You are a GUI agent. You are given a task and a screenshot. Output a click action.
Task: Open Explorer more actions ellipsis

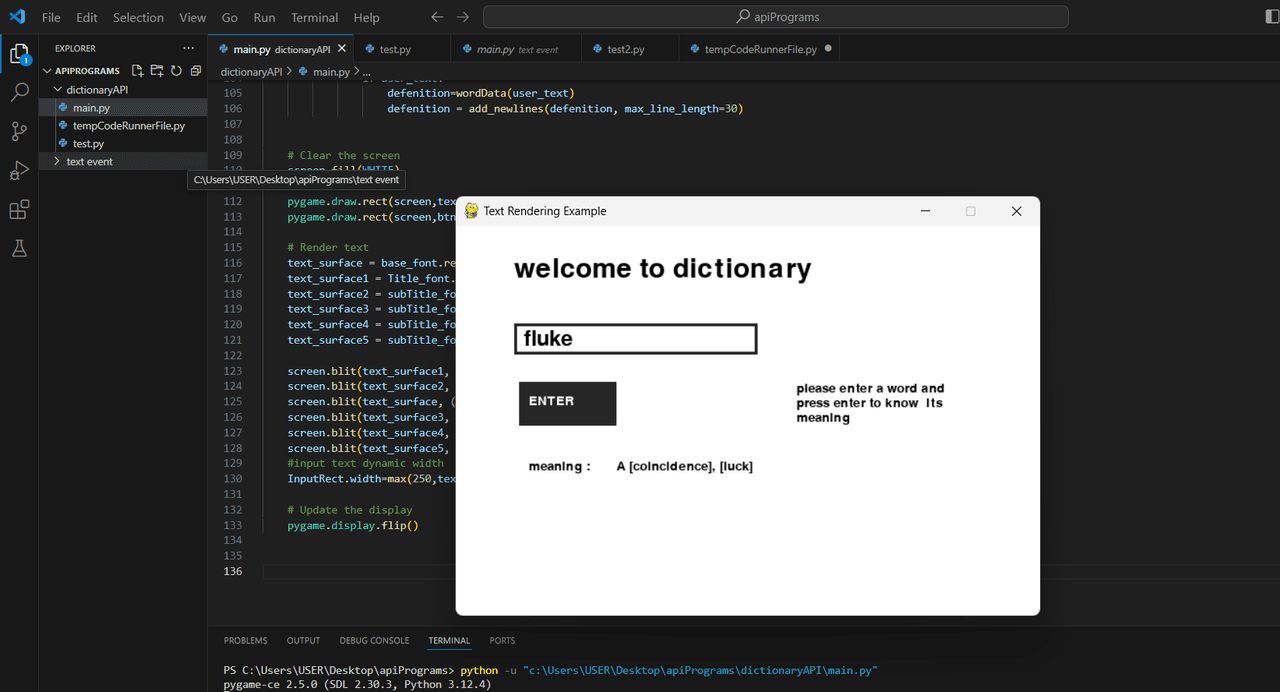(x=189, y=48)
